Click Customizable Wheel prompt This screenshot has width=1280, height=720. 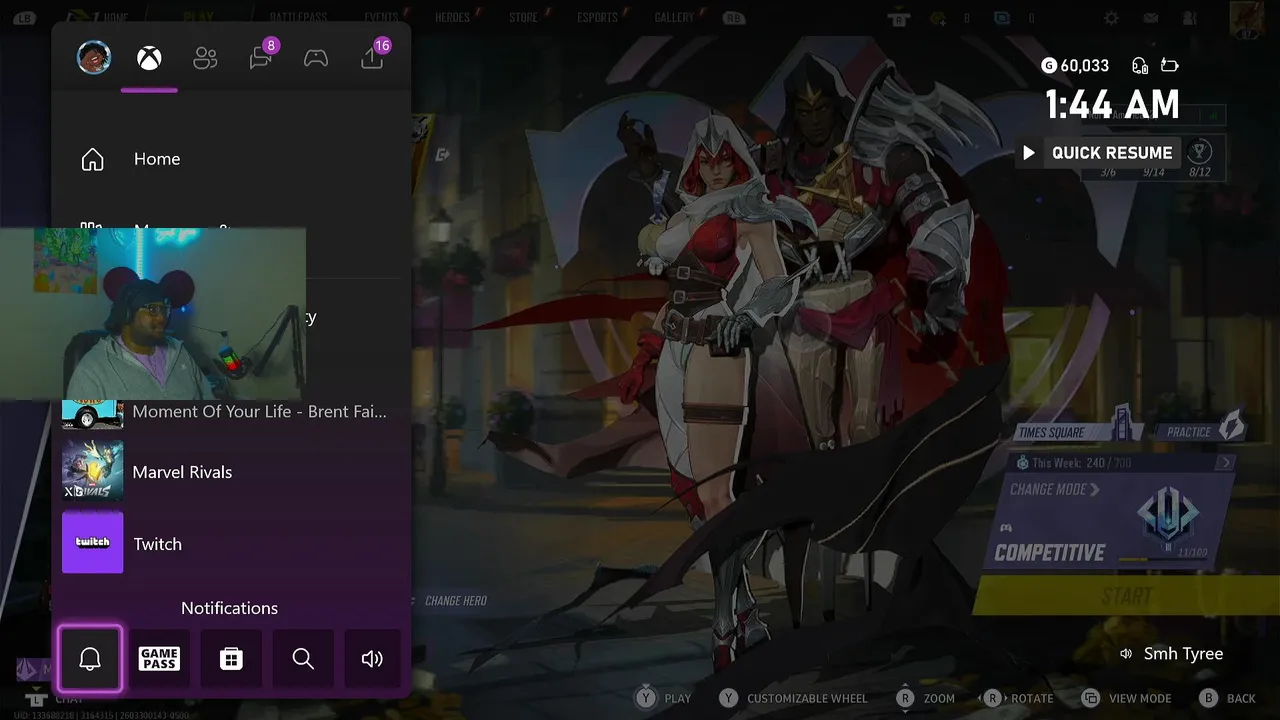point(794,698)
